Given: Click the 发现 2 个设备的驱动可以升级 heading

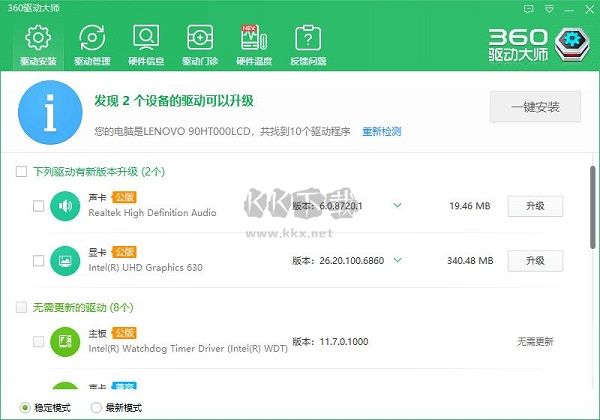Looking at the screenshot, I should [x=174, y=101].
